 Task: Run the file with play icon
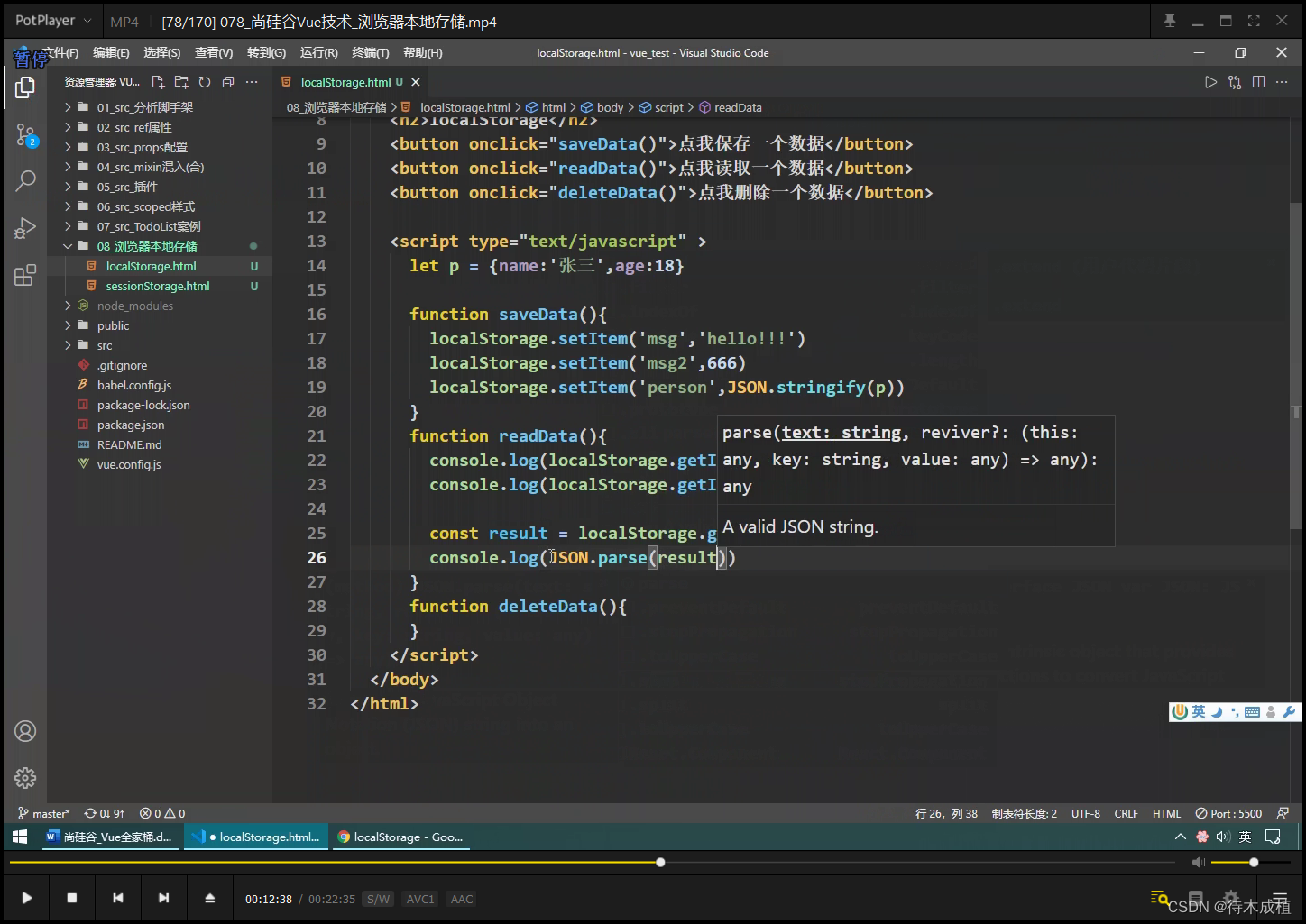pos(1210,82)
